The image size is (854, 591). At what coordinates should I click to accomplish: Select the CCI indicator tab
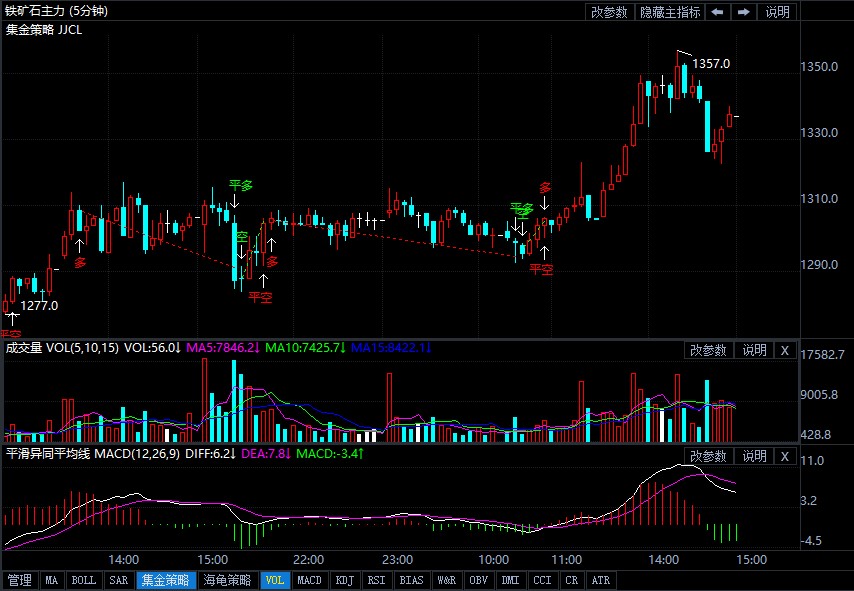[542, 580]
